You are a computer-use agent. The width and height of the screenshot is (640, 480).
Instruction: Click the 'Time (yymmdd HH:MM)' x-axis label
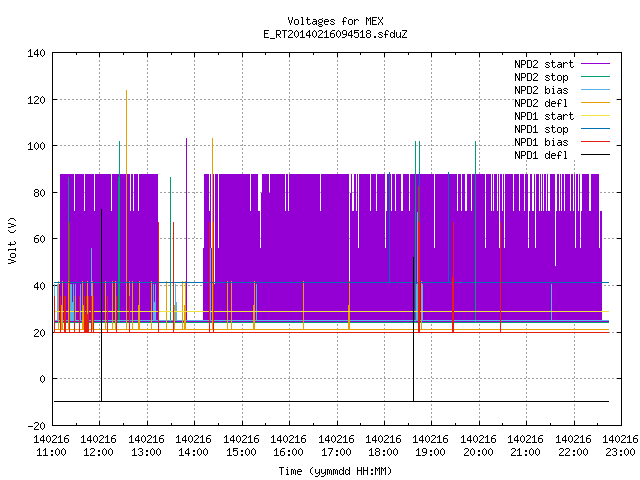tap(335, 471)
